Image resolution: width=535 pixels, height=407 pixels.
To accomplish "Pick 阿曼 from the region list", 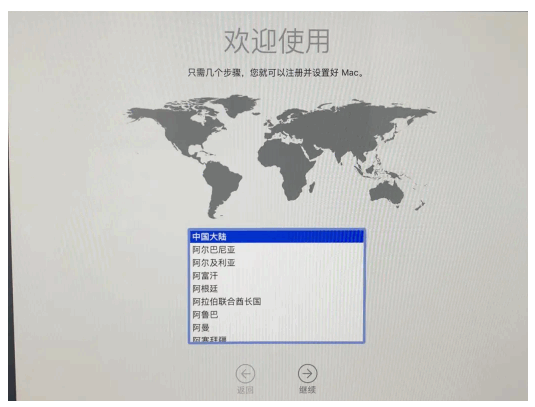I will (276, 328).
